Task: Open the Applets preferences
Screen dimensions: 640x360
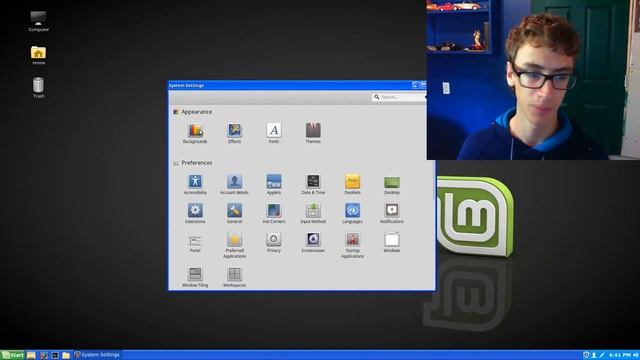Action: 274,184
